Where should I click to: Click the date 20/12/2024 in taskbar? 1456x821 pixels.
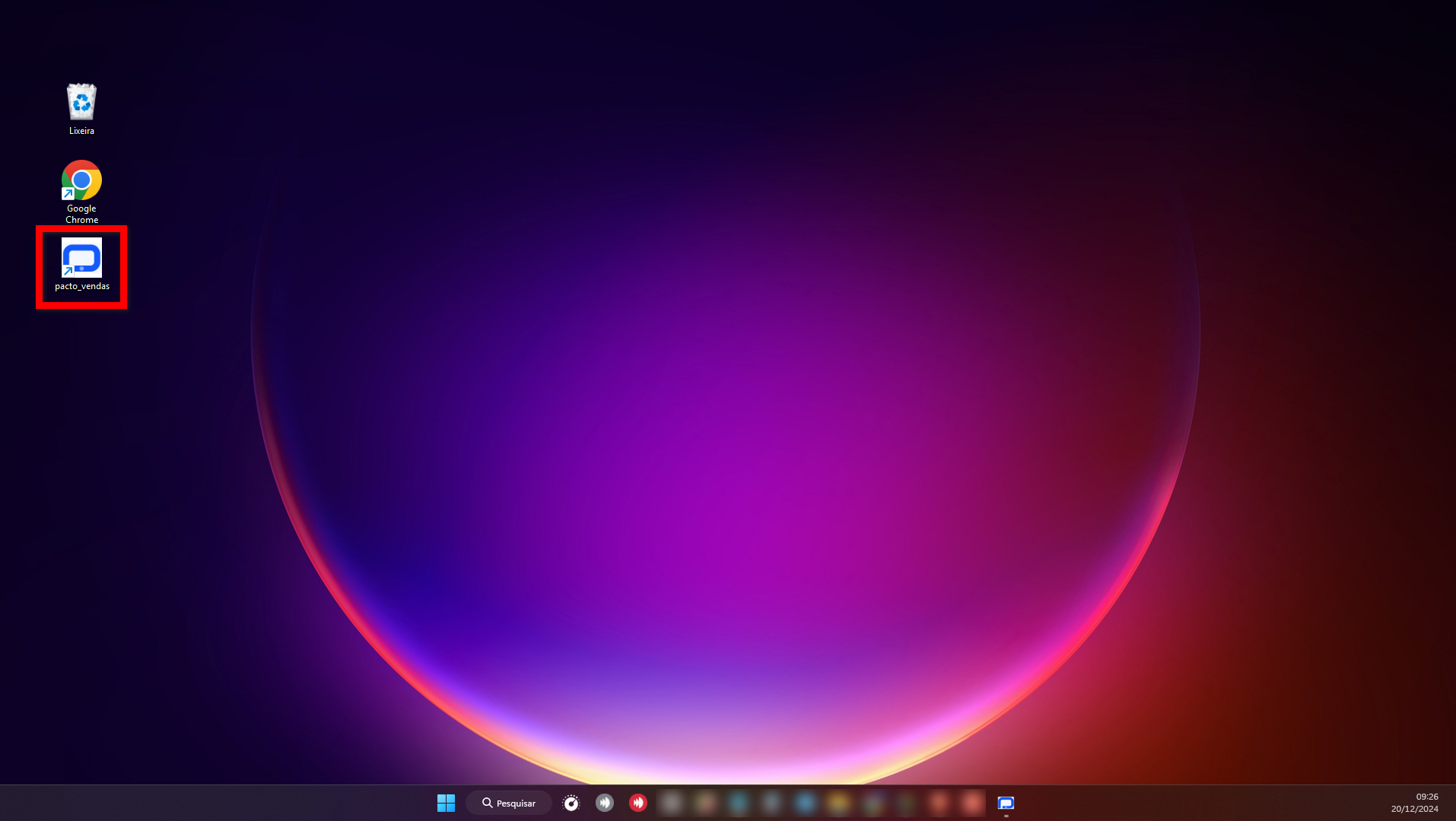tap(1414, 809)
